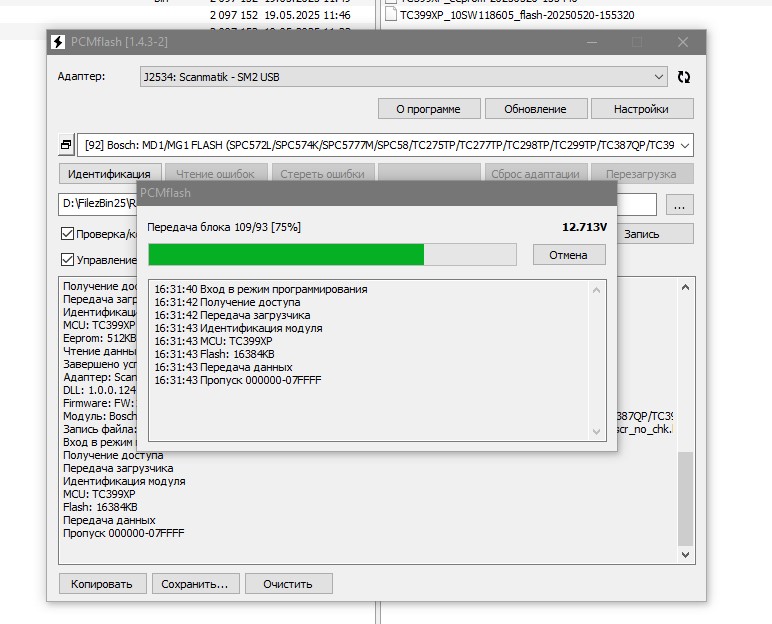Image resolution: width=772 pixels, height=624 pixels.
Task: Click the Обновление button
Action: tap(536, 109)
